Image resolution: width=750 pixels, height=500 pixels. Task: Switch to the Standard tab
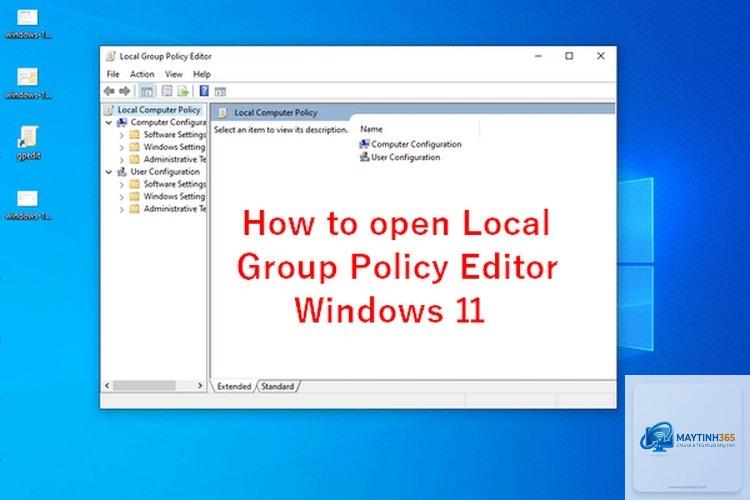277,386
